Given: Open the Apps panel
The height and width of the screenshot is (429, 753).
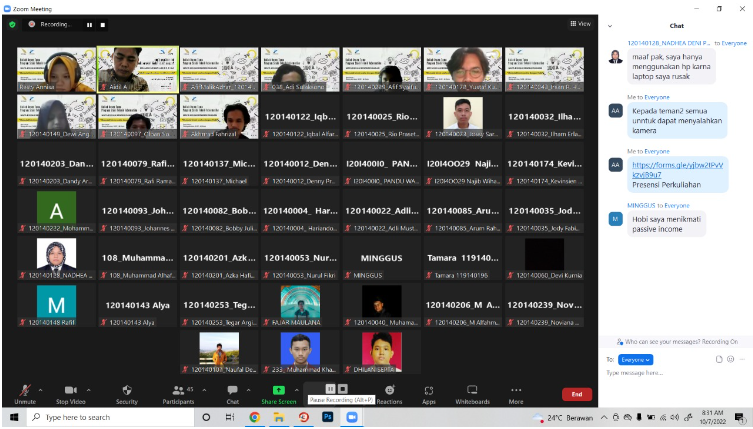Looking at the screenshot, I should [x=429, y=393].
